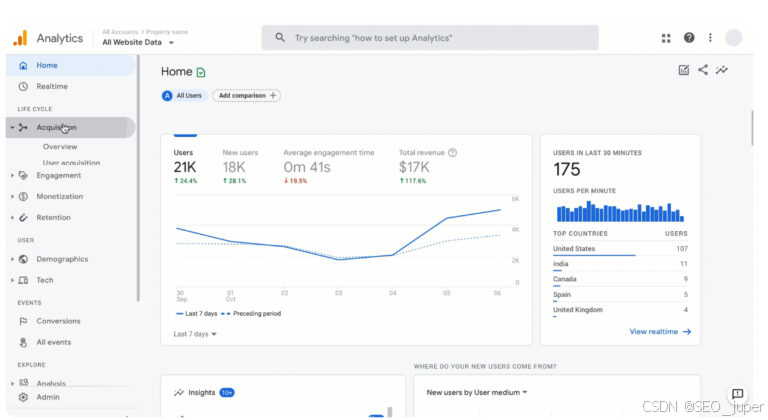This screenshot has height=420, width=768.
Task: Click the users per minute bar chart
Action: point(620,211)
